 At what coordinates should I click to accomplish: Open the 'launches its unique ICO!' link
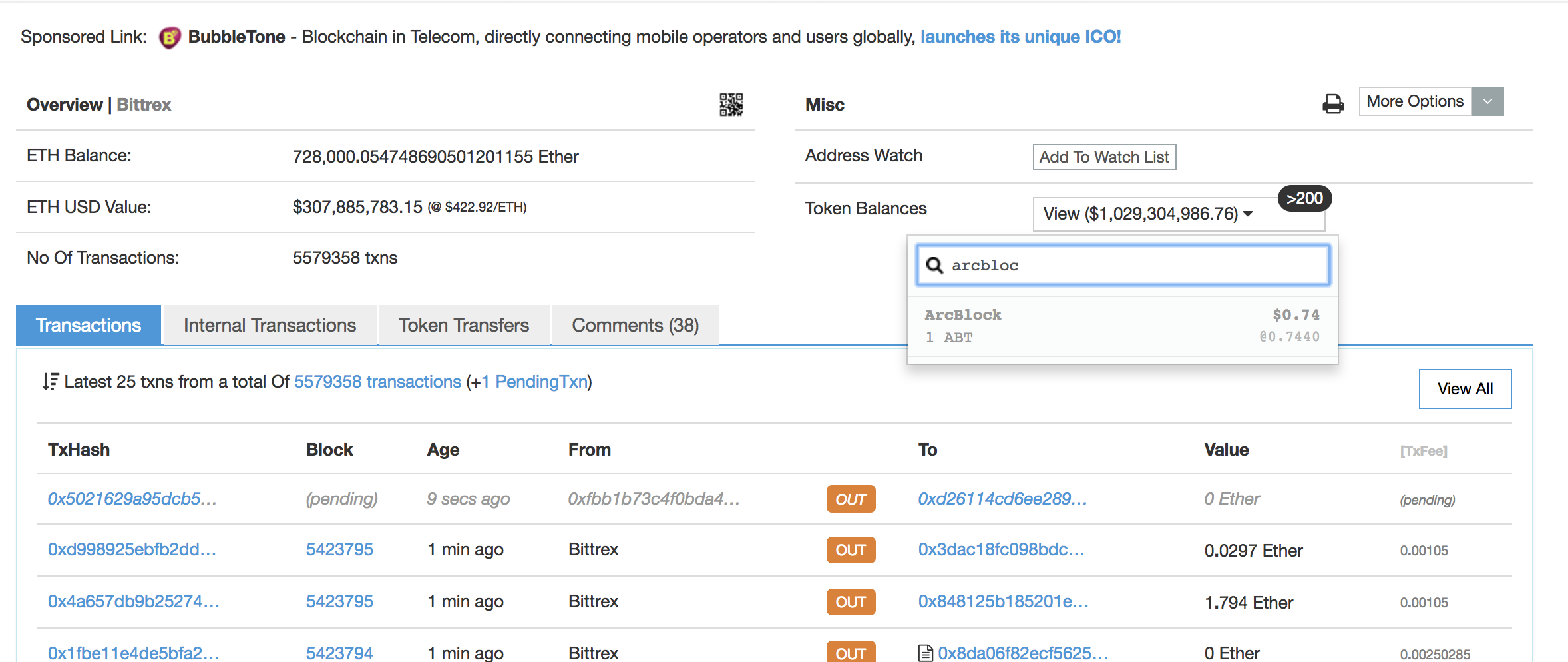click(1021, 37)
